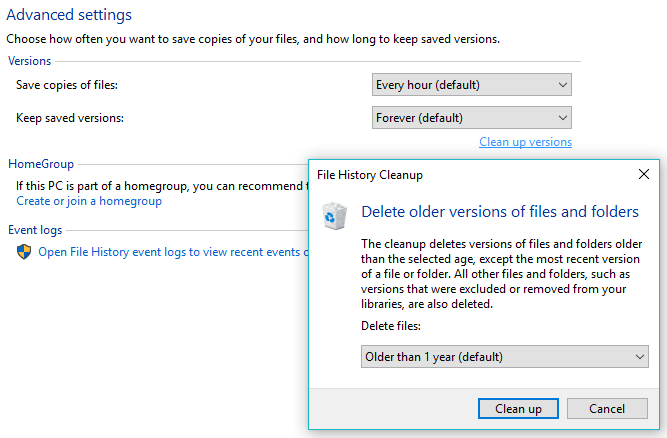Click the 'Delete older versions of files and folders' heading
The height and width of the screenshot is (438, 667).
coord(500,211)
